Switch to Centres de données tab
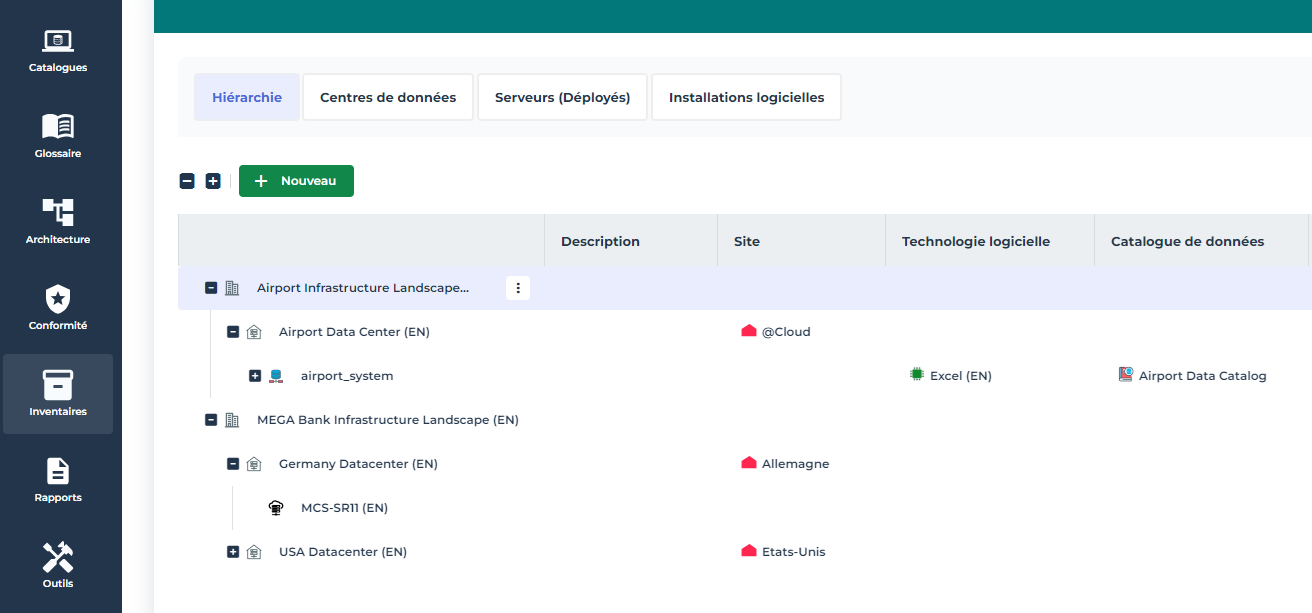Screen dimensions: 1312x613 pyautogui.click(x=388, y=98)
